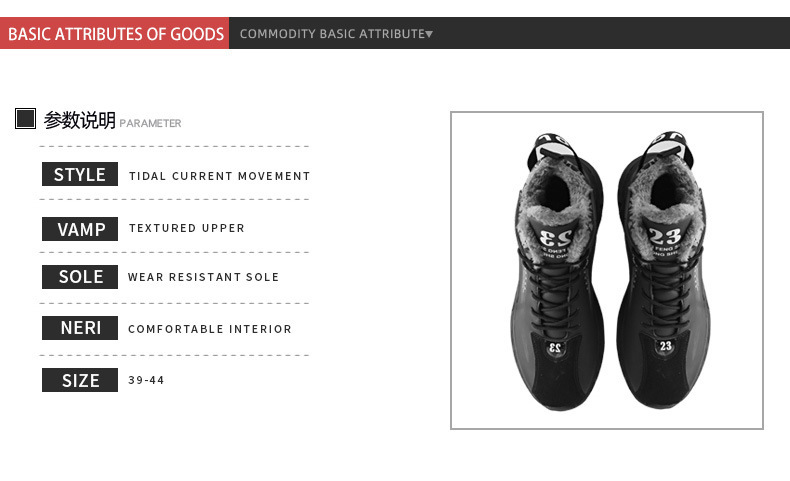The height and width of the screenshot is (481, 790).
Task: Click the VAMP label badge
Action: [80, 229]
